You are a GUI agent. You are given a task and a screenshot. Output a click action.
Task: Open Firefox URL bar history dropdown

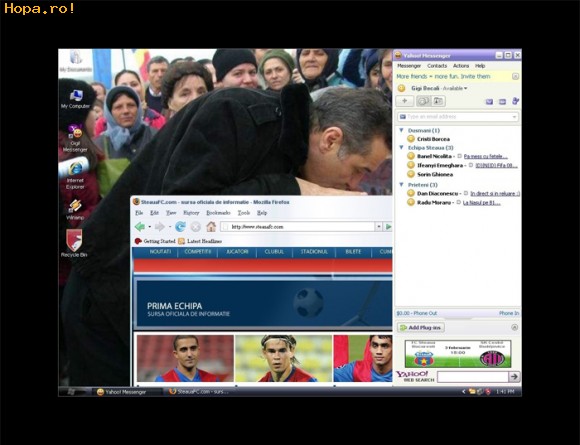378,226
